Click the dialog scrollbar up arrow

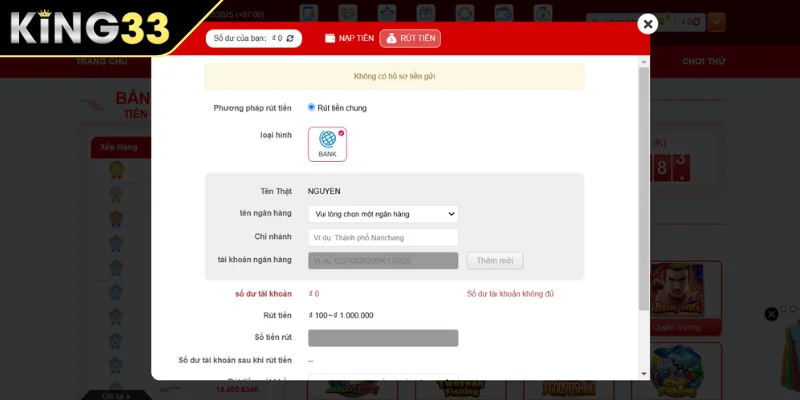click(x=644, y=62)
